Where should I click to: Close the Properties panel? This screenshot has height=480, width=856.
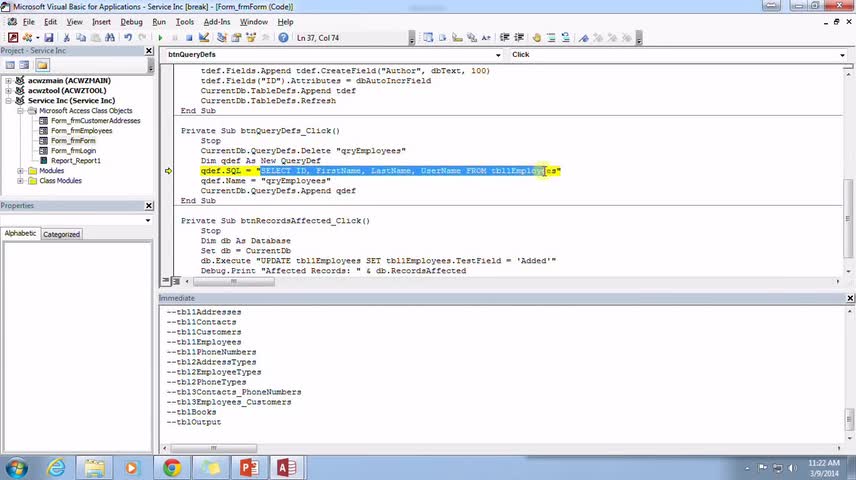coord(149,206)
